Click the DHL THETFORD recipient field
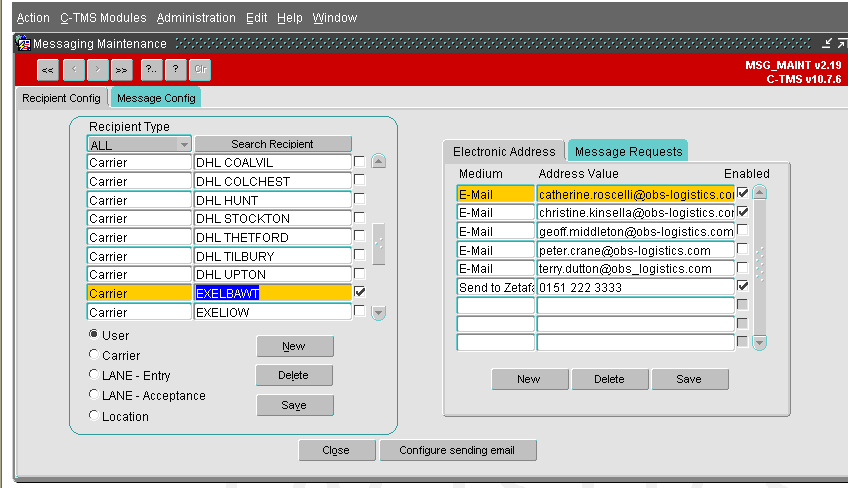 (x=273, y=238)
